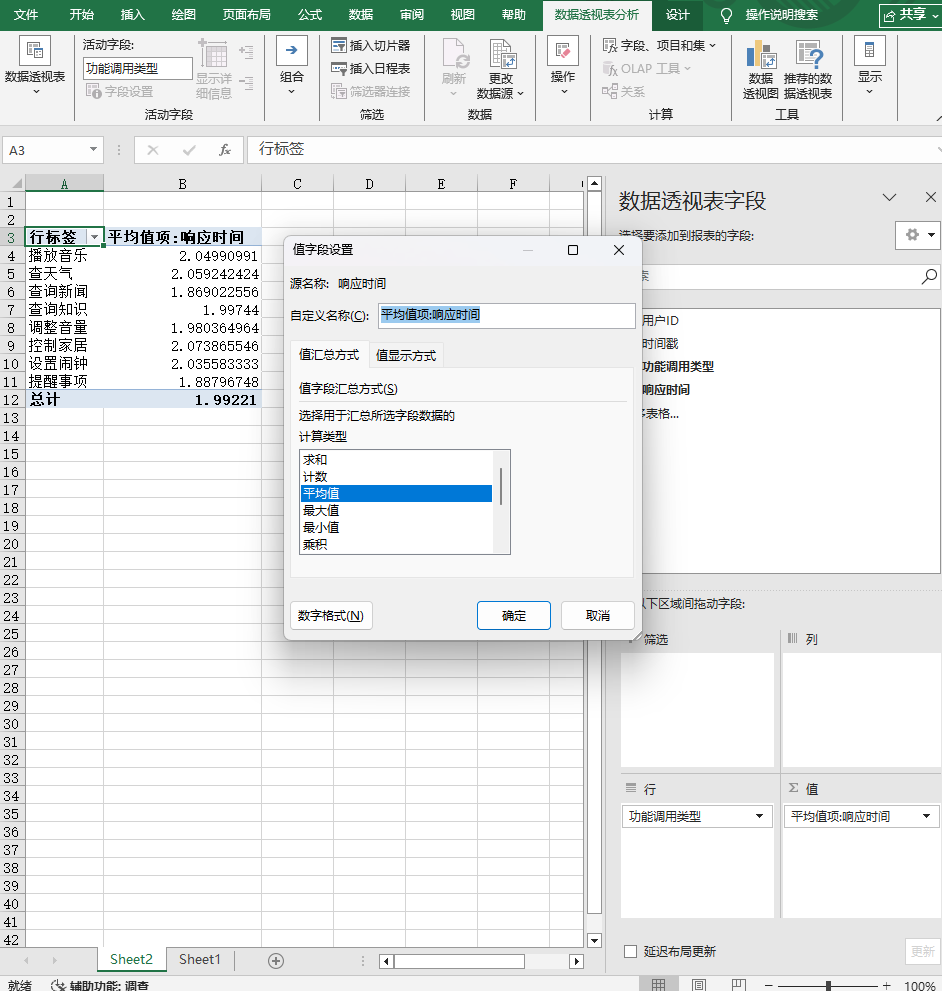Close the 值字段设置 dialog

coord(619,250)
